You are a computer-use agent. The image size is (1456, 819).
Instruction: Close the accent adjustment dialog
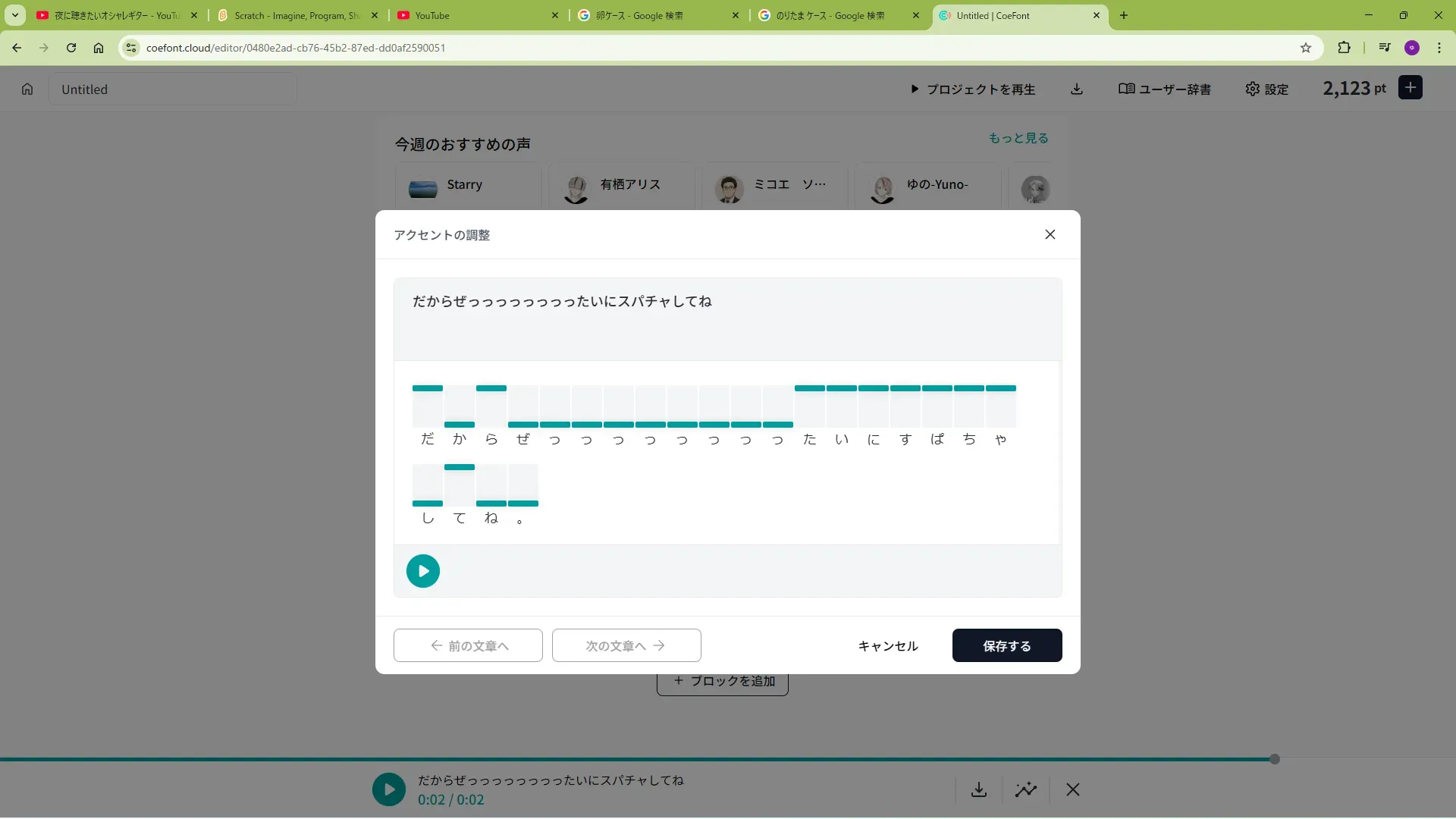tap(1050, 234)
